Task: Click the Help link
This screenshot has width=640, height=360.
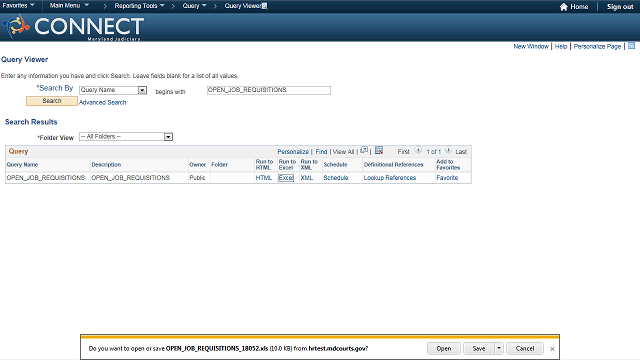Action: [561, 47]
